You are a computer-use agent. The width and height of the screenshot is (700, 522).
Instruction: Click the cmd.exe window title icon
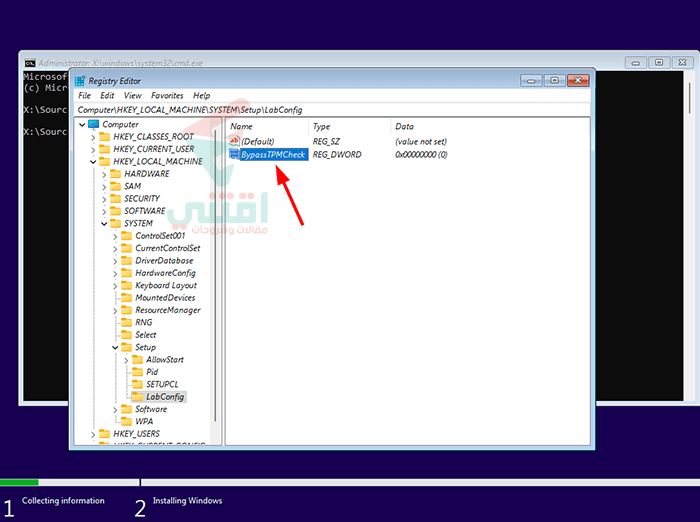(x=30, y=63)
